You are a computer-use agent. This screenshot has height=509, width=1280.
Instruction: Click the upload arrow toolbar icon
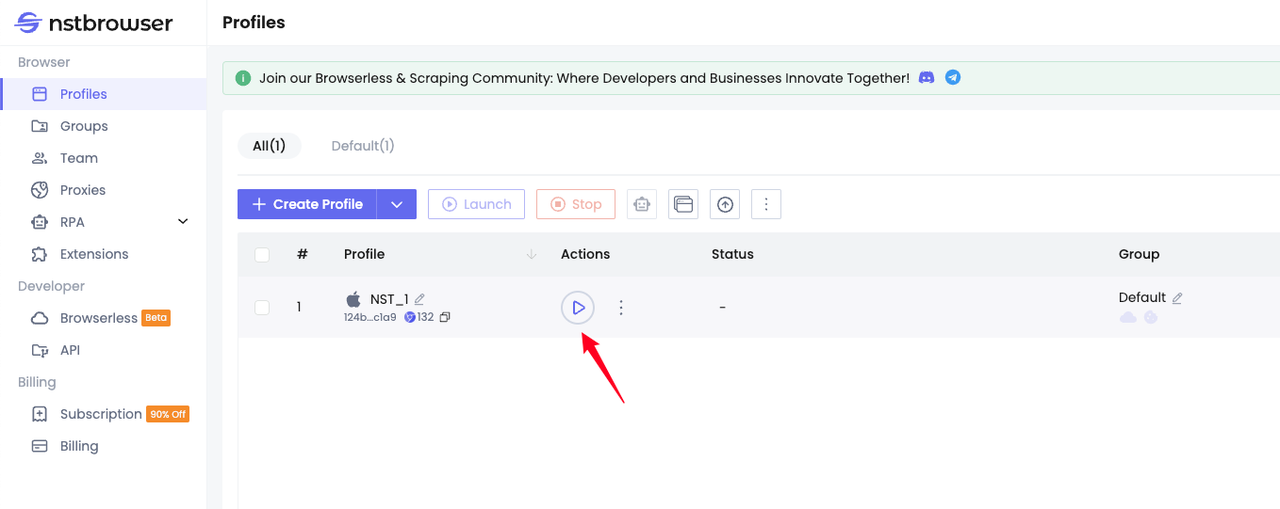(x=725, y=204)
